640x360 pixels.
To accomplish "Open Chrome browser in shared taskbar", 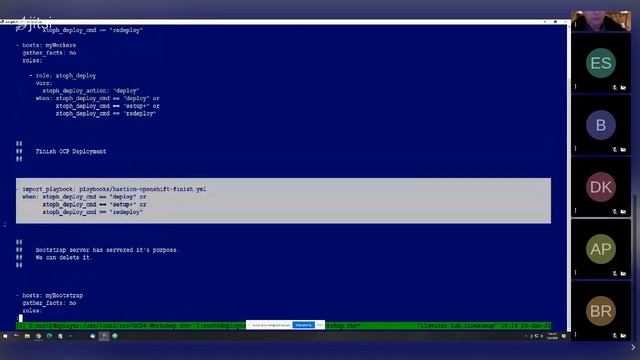I will coord(38,336).
